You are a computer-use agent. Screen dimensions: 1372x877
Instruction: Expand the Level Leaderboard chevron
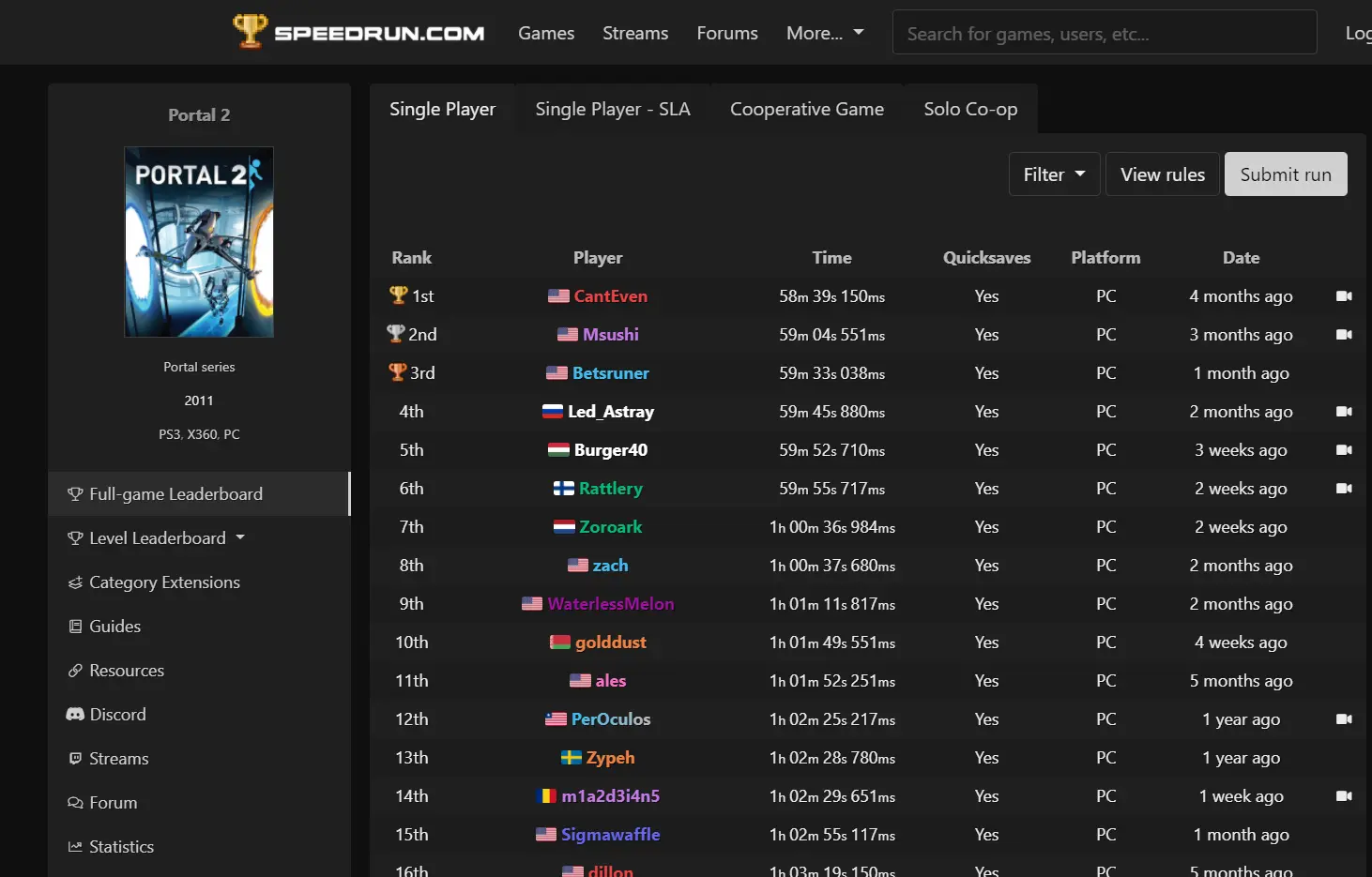click(240, 537)
